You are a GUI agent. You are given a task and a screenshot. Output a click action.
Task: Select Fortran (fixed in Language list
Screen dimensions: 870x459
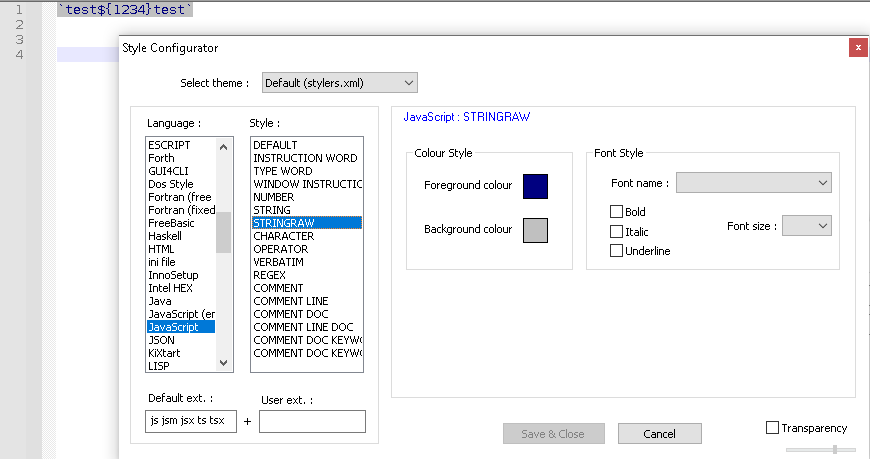181,210
